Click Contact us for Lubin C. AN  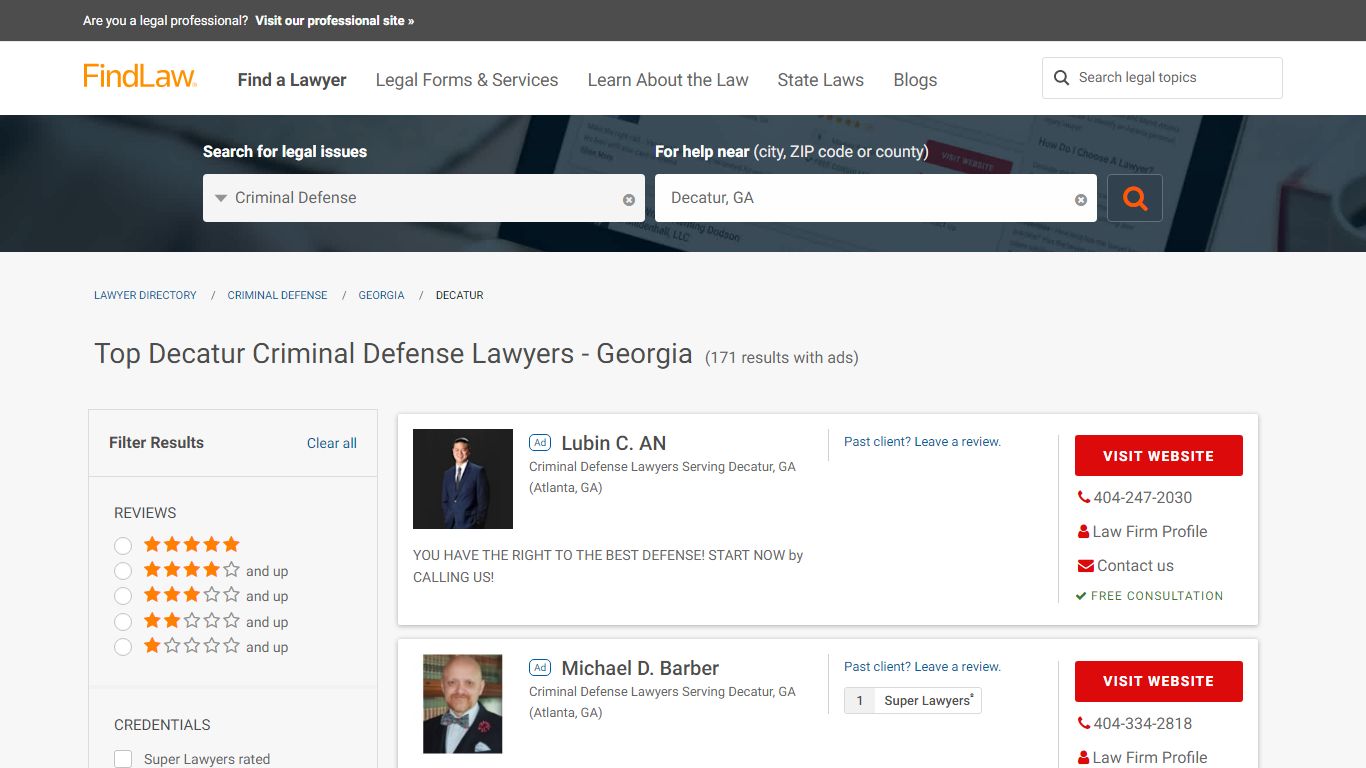(1136, 565)
